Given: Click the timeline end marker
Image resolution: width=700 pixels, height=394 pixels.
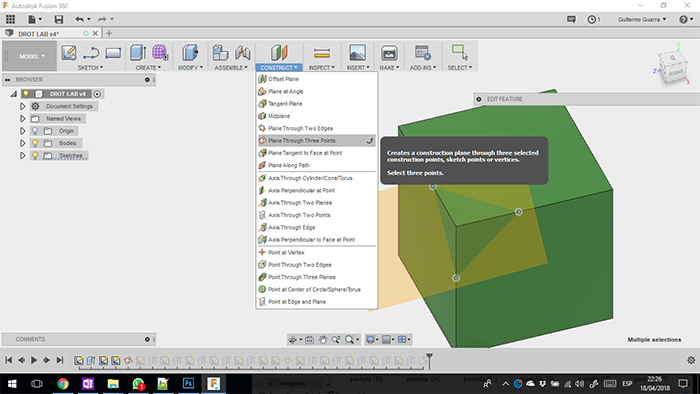Looking at the screenshot, I should (429, 360).
